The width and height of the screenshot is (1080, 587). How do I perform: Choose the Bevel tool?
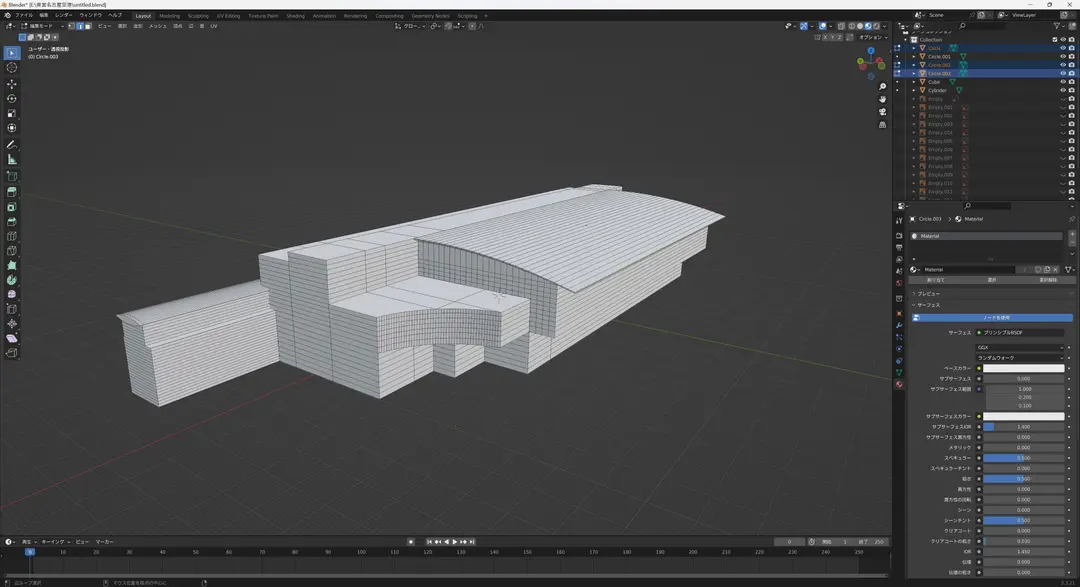point(12,222)
